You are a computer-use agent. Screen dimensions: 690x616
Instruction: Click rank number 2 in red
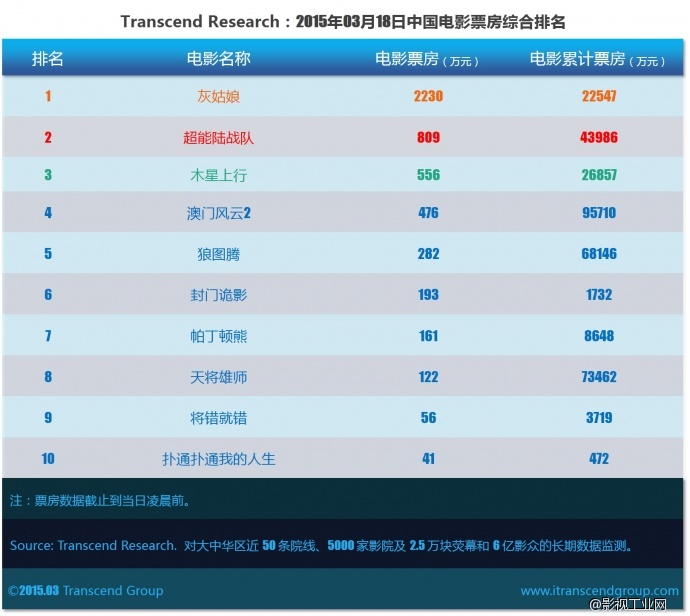tap(48, 137)
